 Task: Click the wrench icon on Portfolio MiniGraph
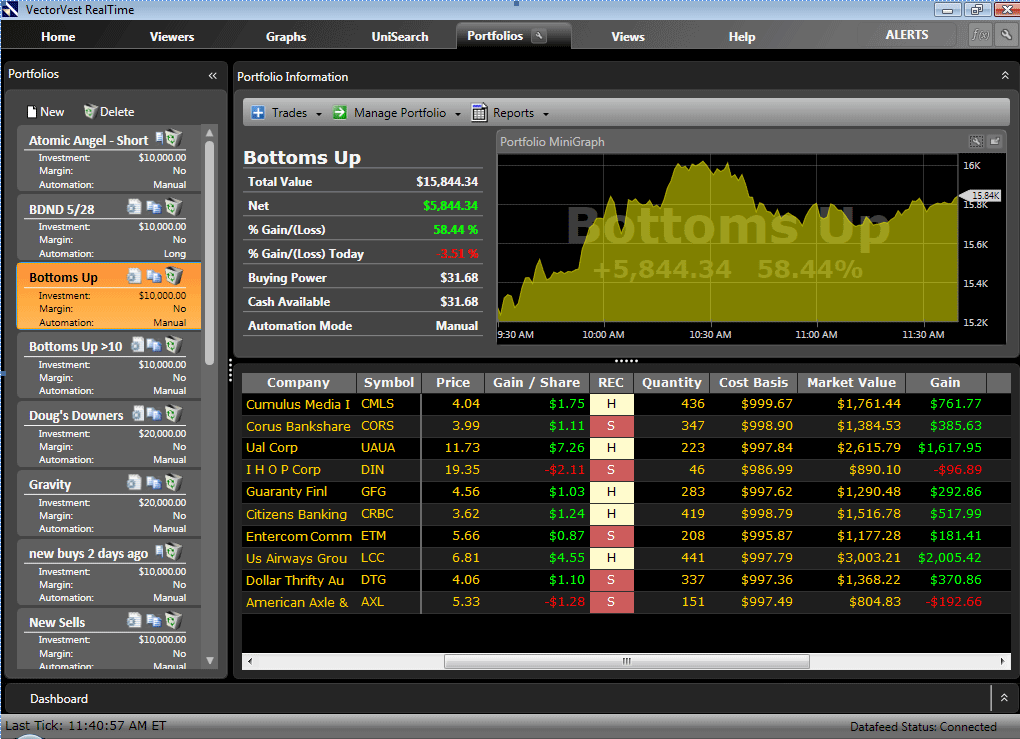(x=977, y=141)
